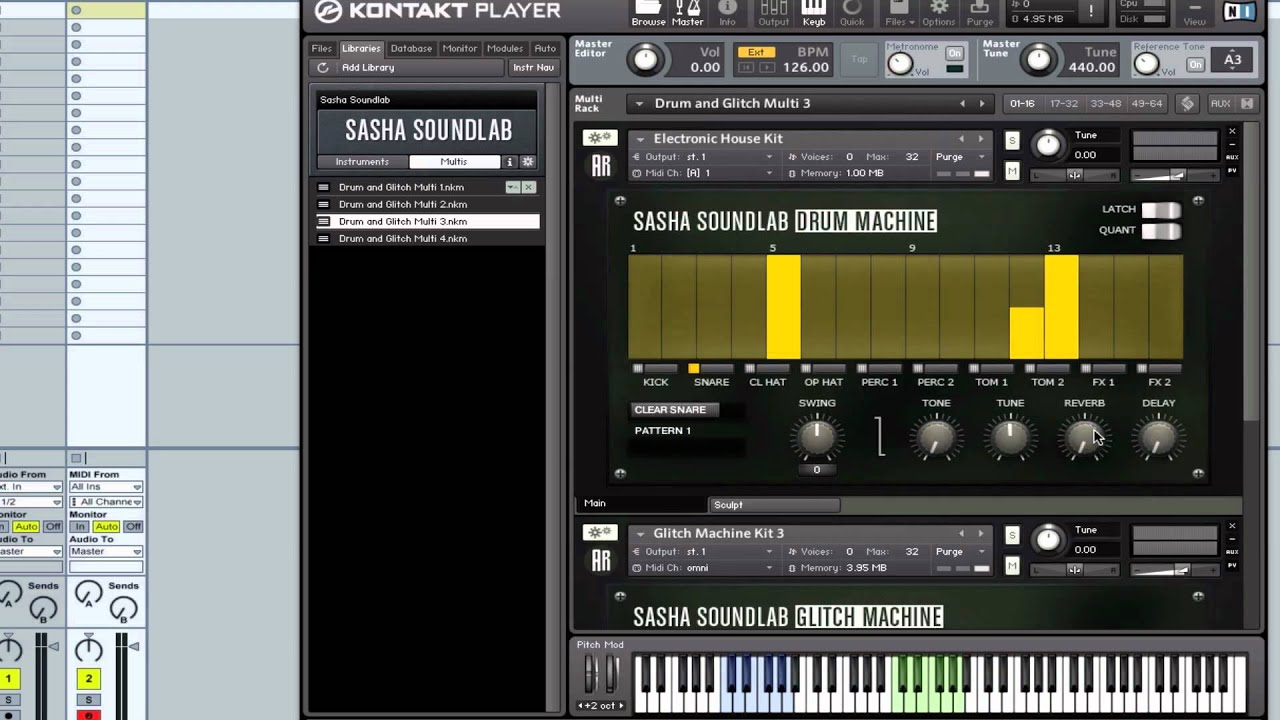Mute the Electronic House Kit
Screen dimensions: 1280x720
(1012, 171)
